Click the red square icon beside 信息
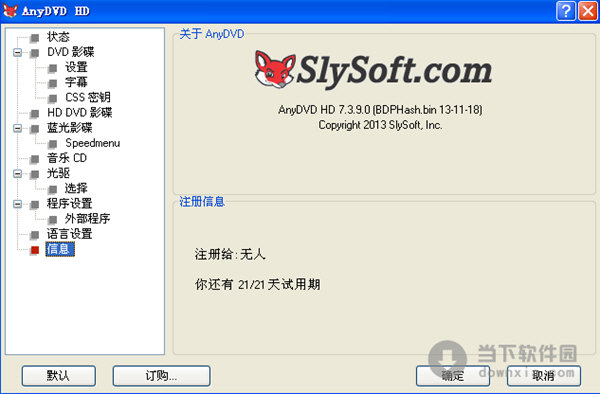This screenshot has width=600, height=394. [35, 250]
